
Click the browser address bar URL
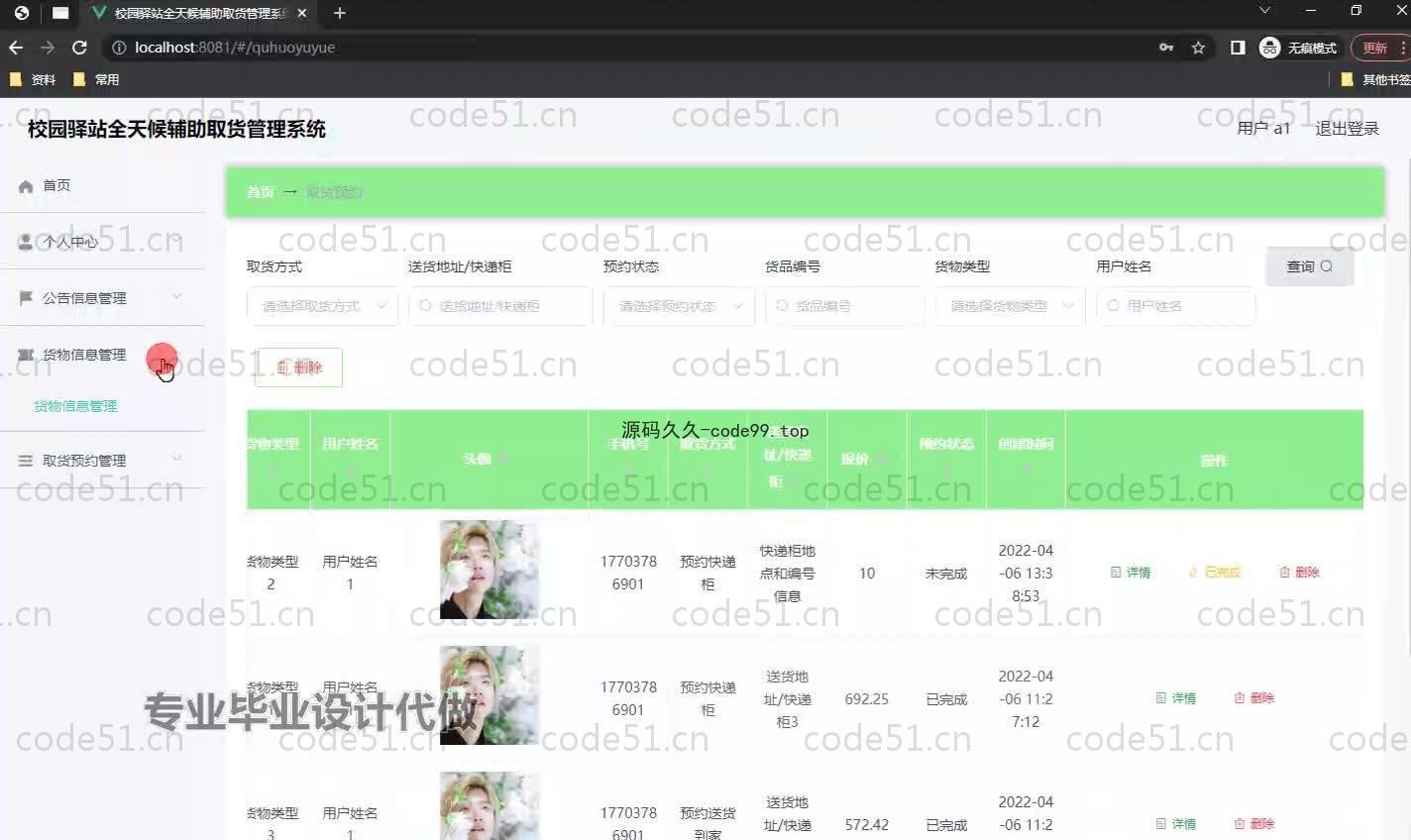[235, 48]
